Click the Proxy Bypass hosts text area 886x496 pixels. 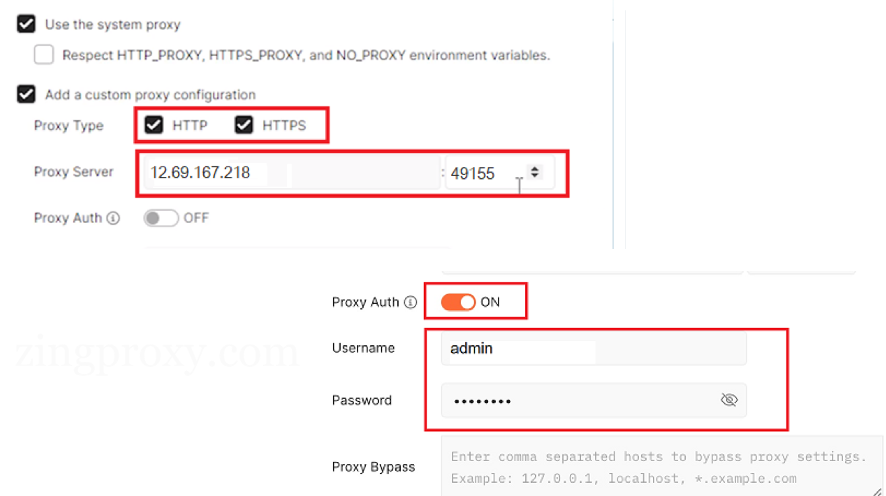coord(662,467)
